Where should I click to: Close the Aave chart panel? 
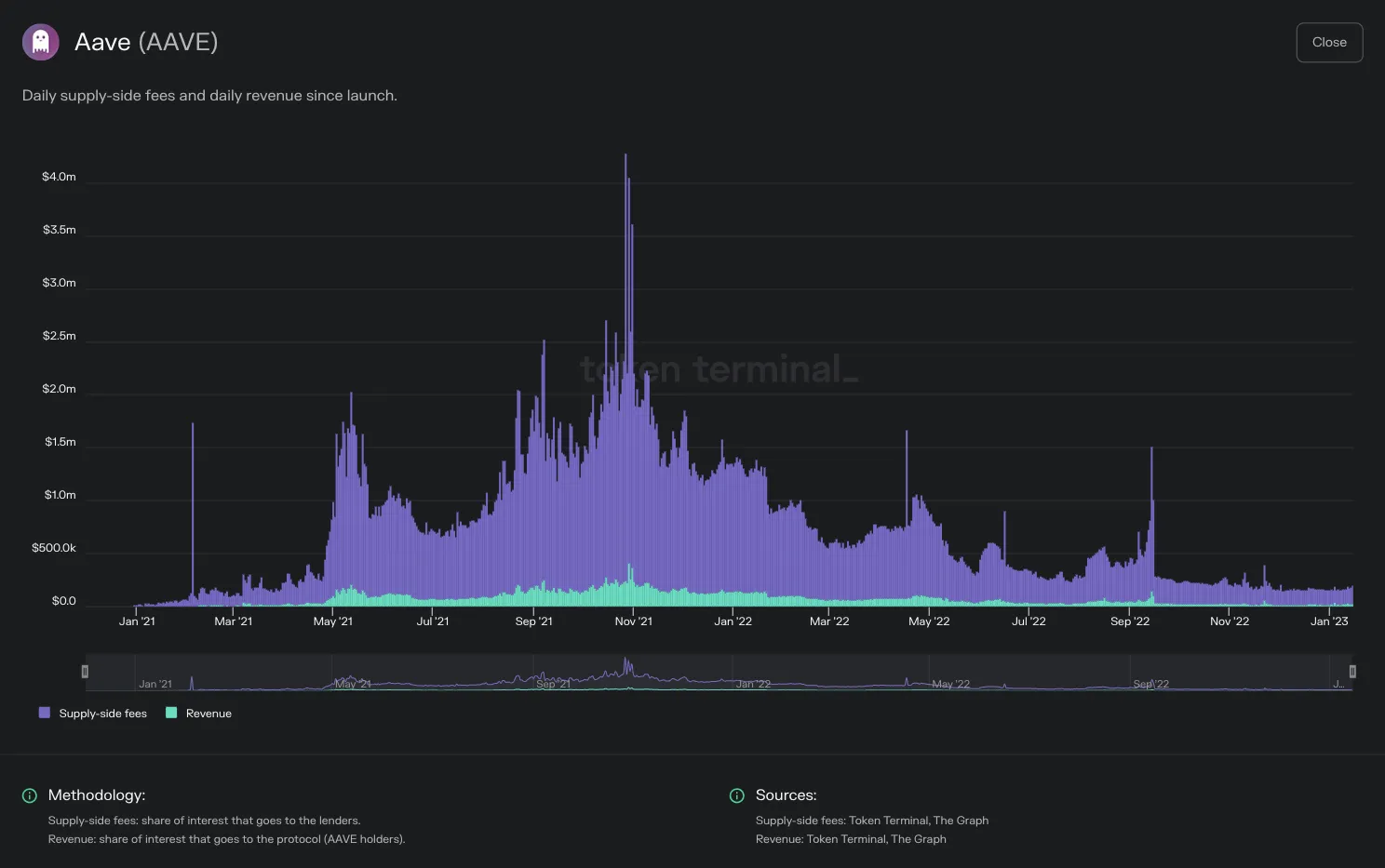(x=1329, y=43)
